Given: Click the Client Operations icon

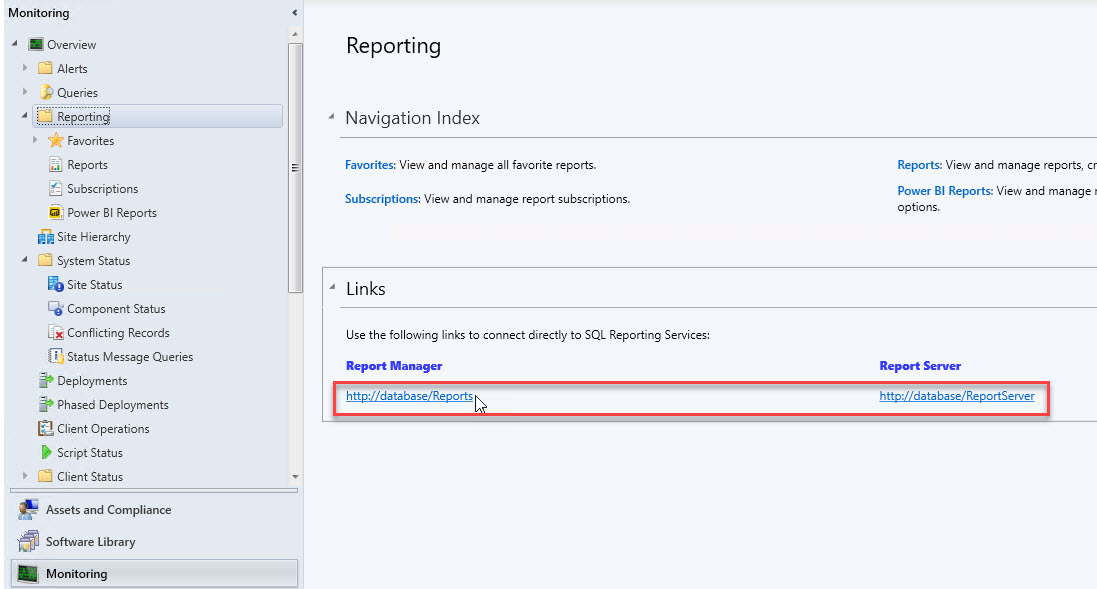Looking at the screenshot, I should tap(46, 429).
